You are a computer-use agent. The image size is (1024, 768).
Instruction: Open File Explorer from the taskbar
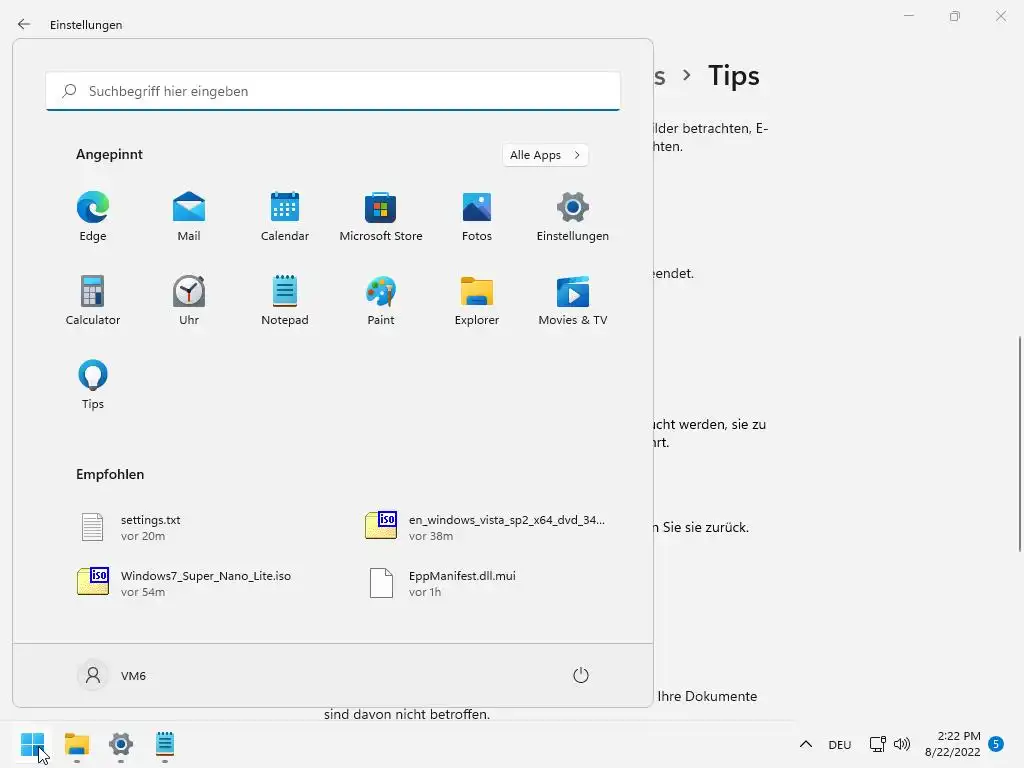(76, 744)
